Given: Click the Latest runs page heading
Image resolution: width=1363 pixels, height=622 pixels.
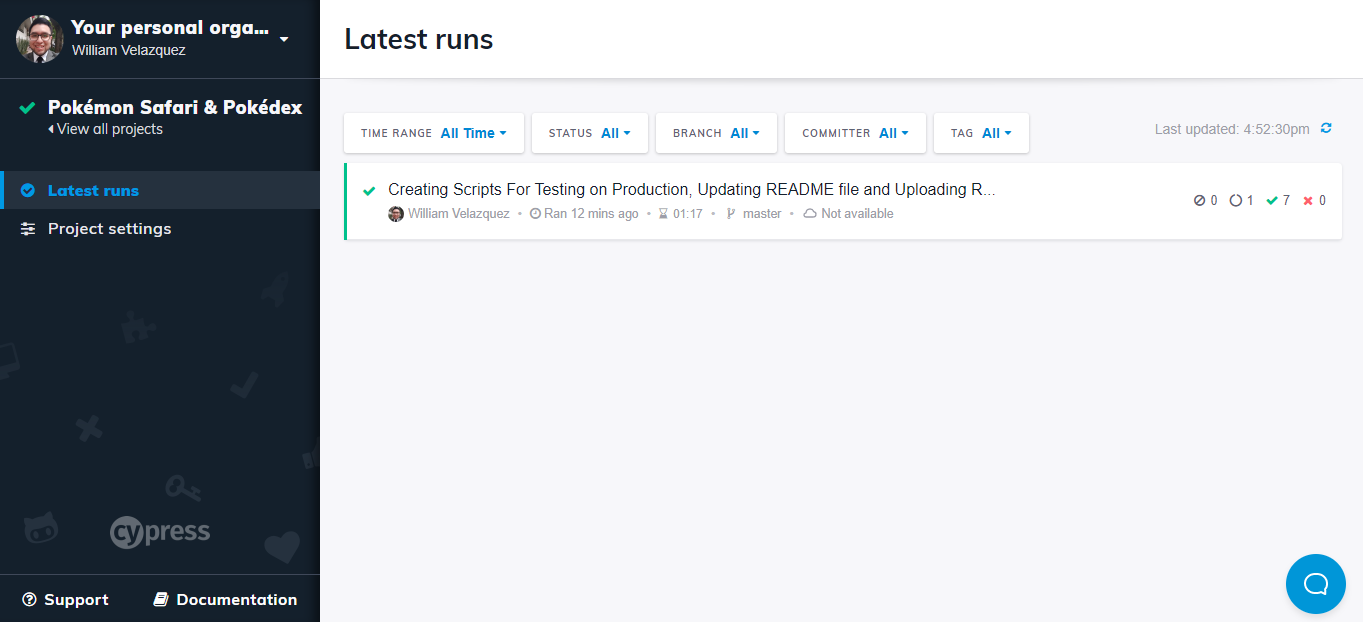Looking at the screenshot, I should (419, 39).
